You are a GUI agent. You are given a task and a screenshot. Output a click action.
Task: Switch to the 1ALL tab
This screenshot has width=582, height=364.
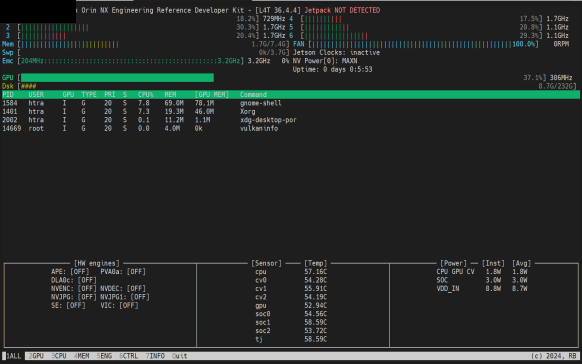click(14, 356)
